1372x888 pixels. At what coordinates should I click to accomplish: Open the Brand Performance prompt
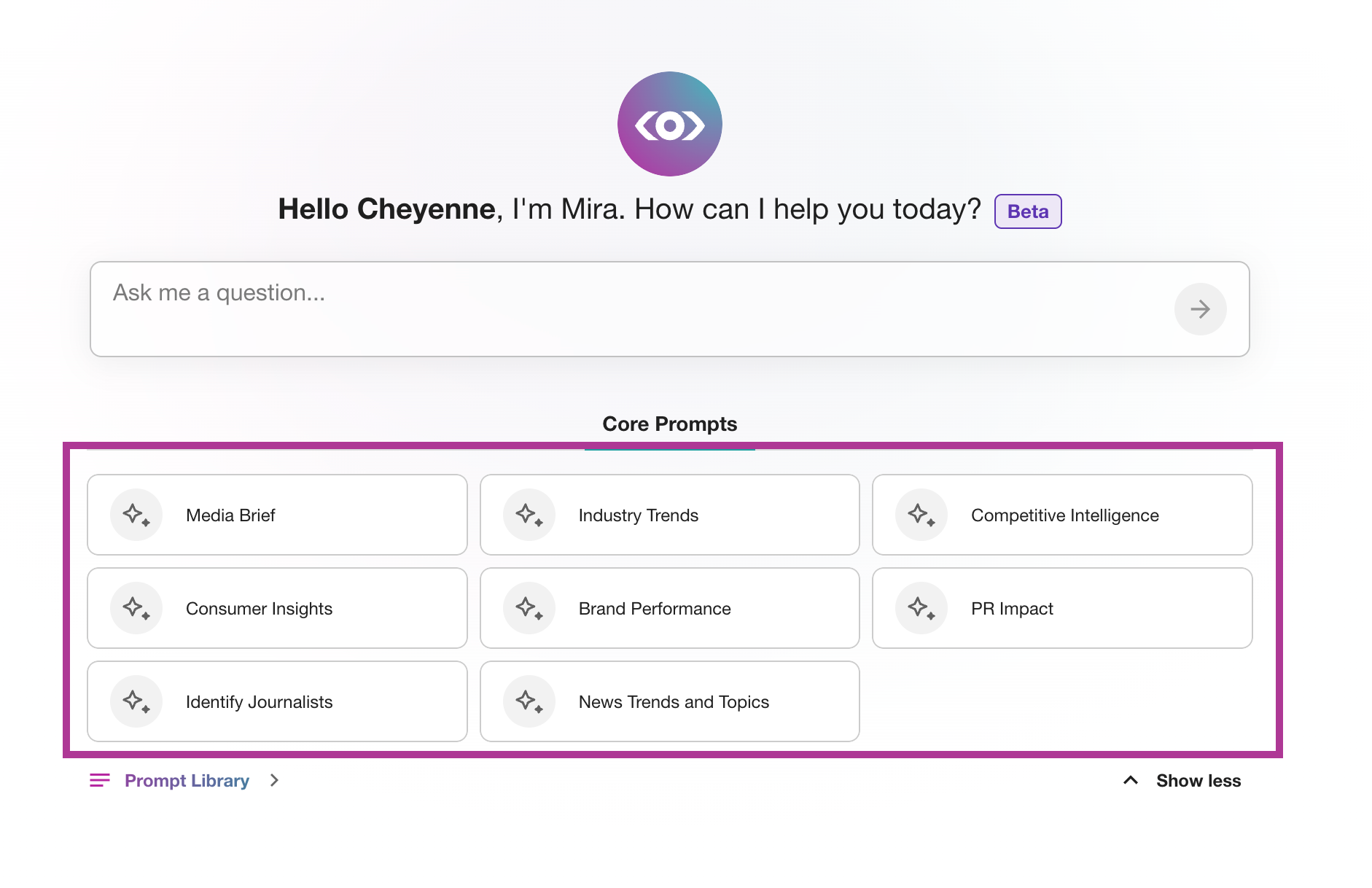669,608
